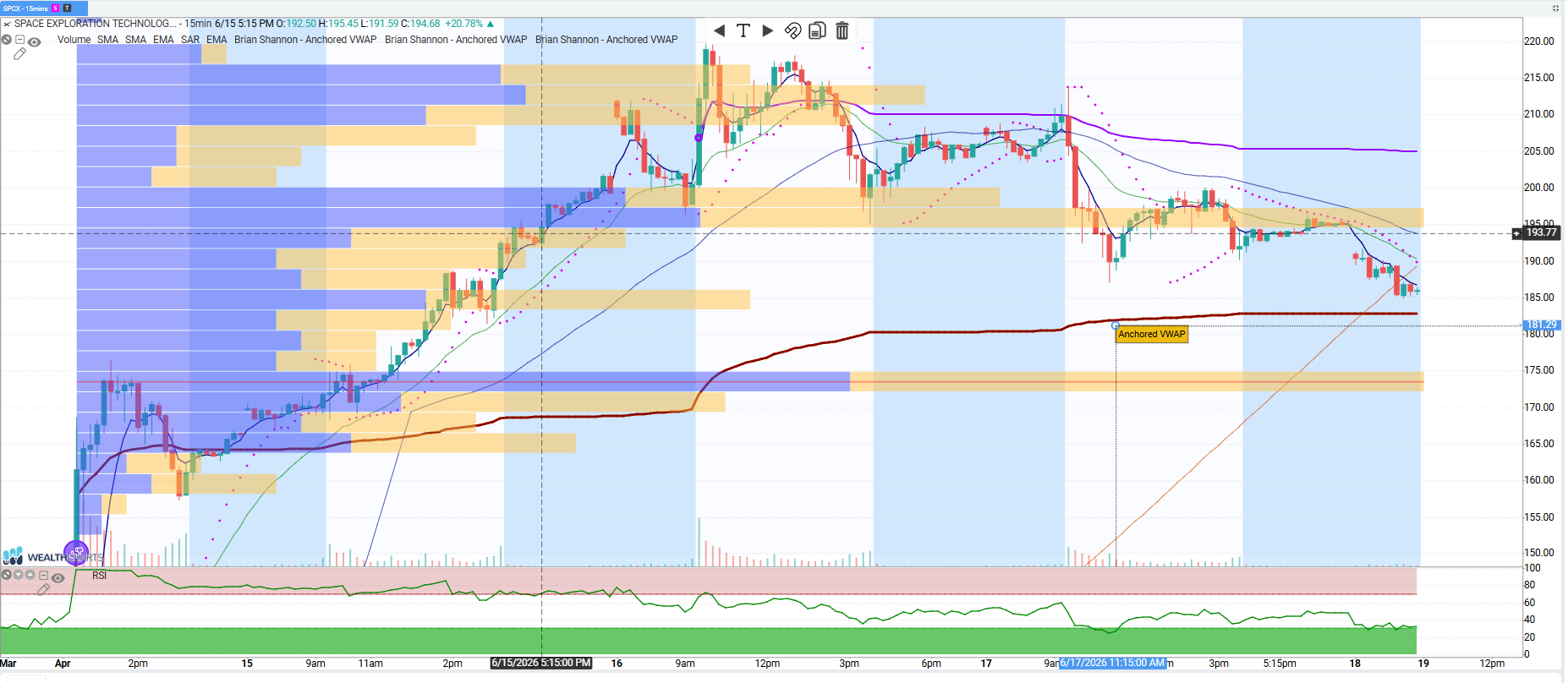Click the second Brian Shannon Anchored VWAP label
Viewport: 1568px width, 683px height.
point(456,40)
